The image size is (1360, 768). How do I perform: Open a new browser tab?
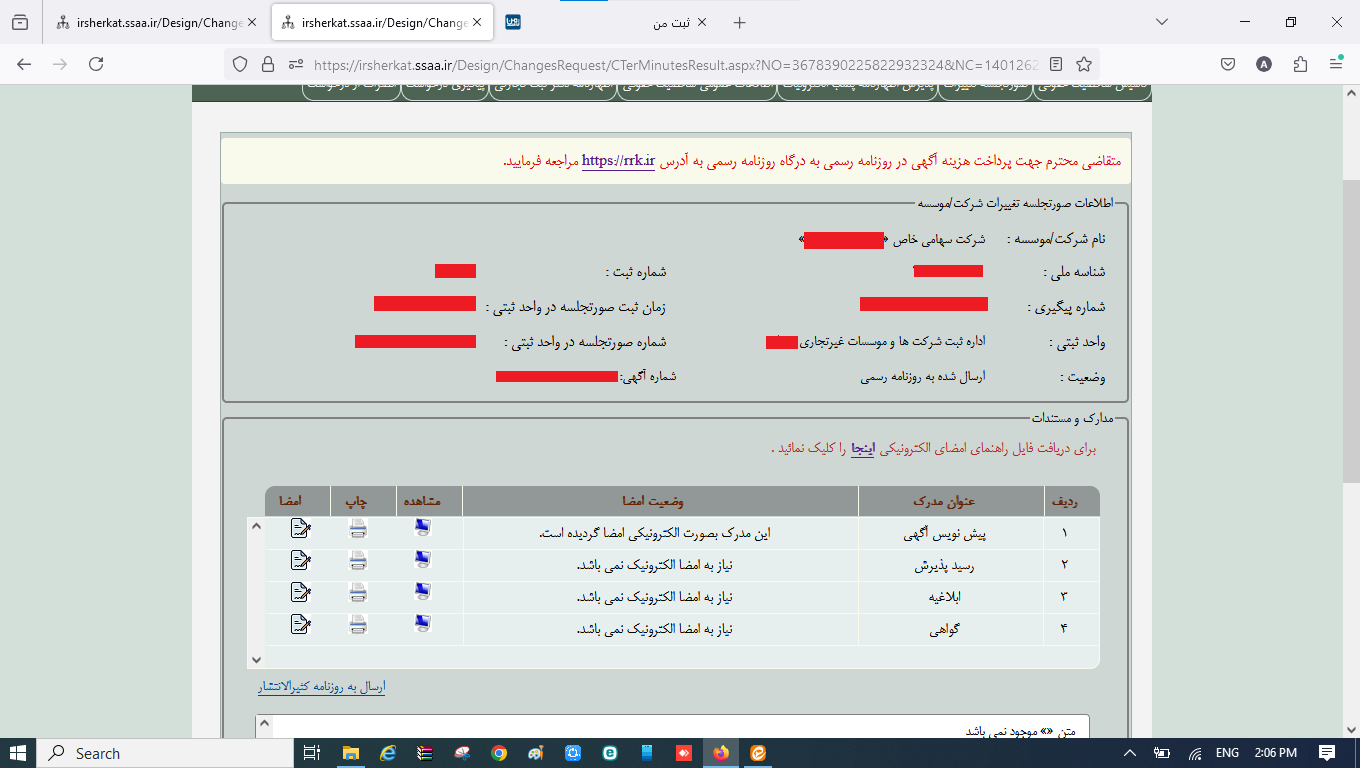(x=740, y=22)
